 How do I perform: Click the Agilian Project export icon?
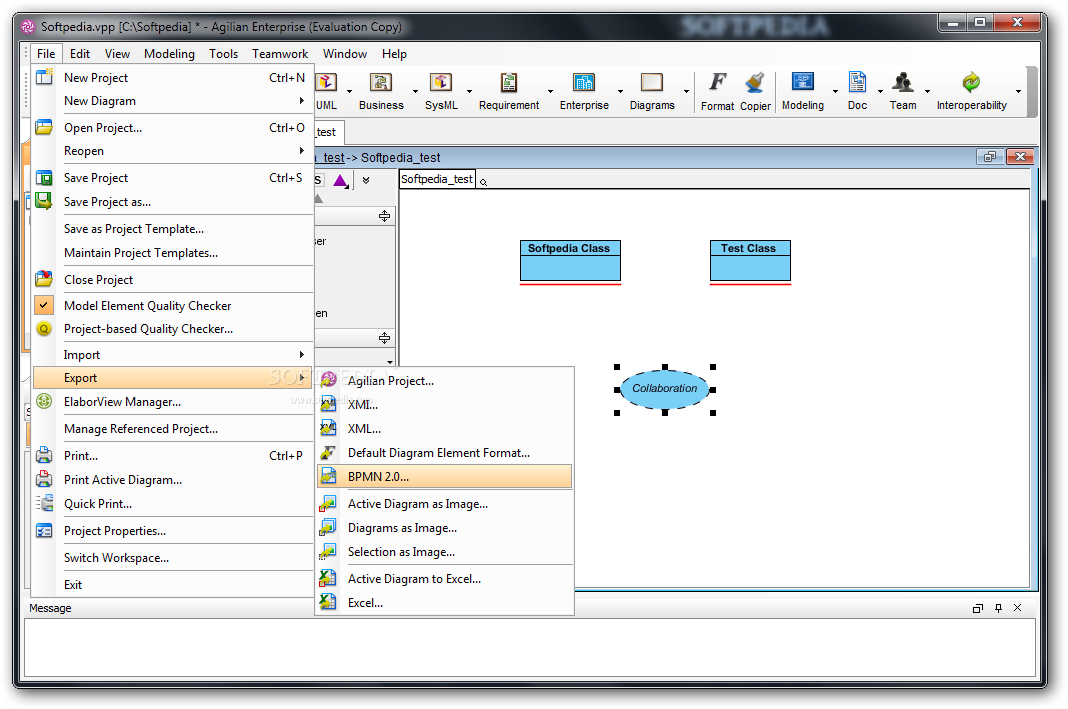coord(328,380)
